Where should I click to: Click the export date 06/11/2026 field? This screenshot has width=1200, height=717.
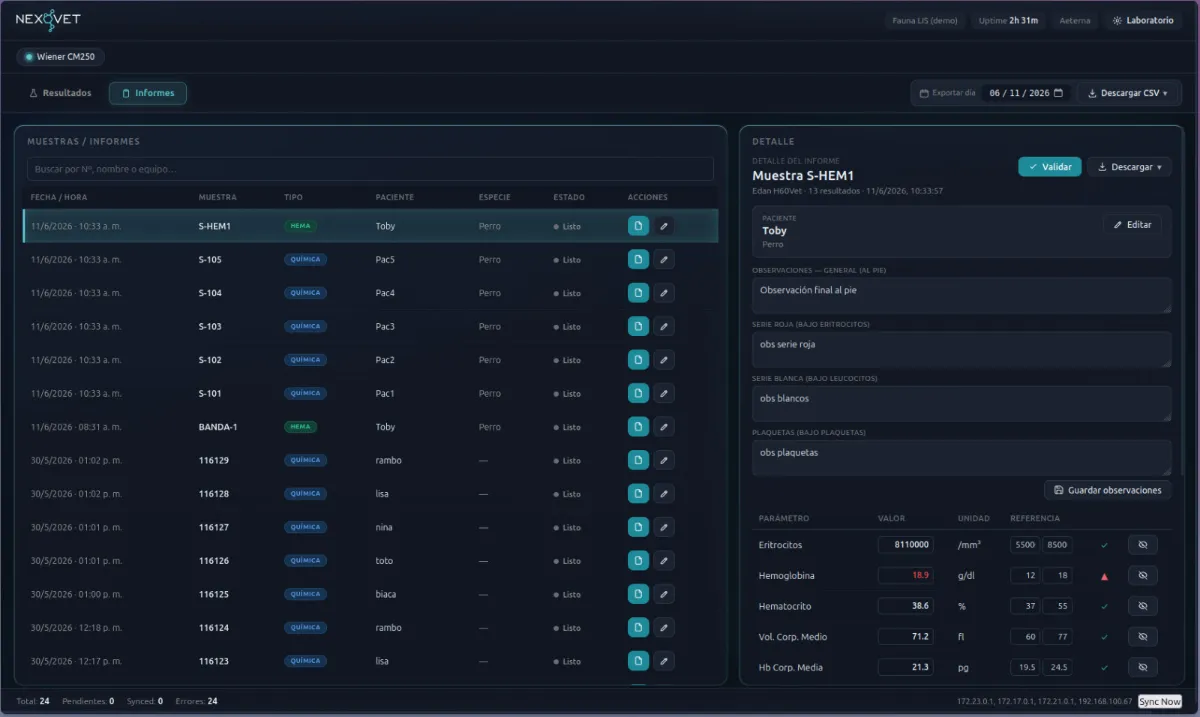click(x=1026, y=93)
